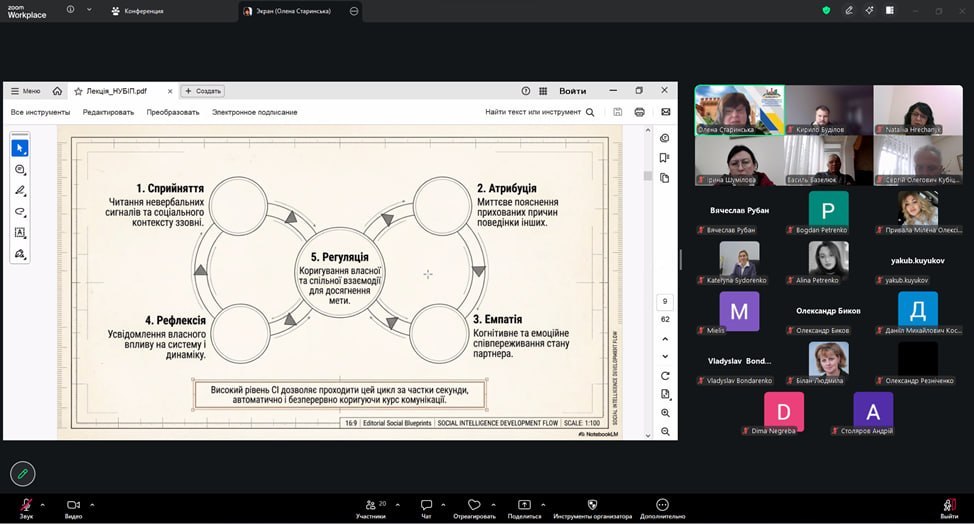Open the bookmarks panel icon on right sidebar
The height and width of the screenshot is (524, 974).
point(664,158)
